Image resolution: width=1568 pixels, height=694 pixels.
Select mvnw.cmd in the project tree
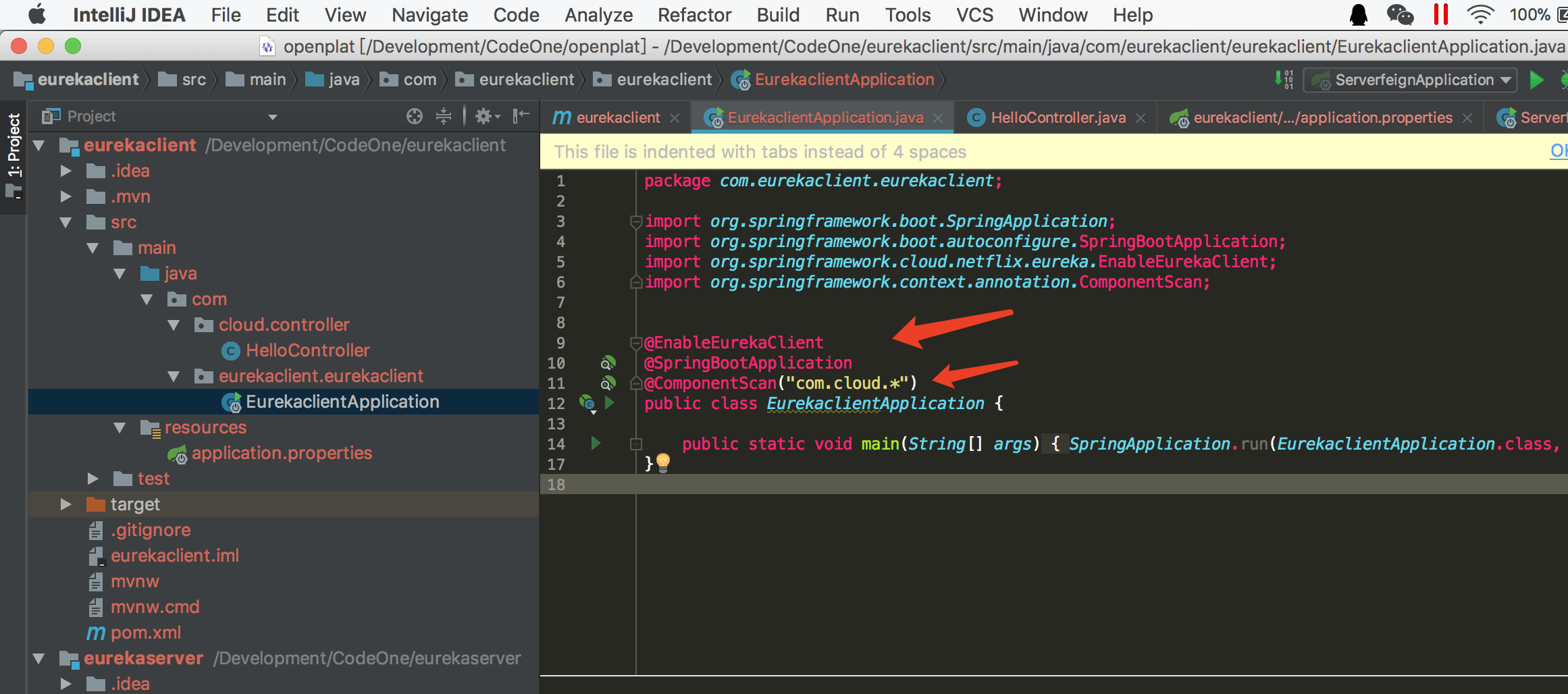pyautogui.click(x=155, y=607)
